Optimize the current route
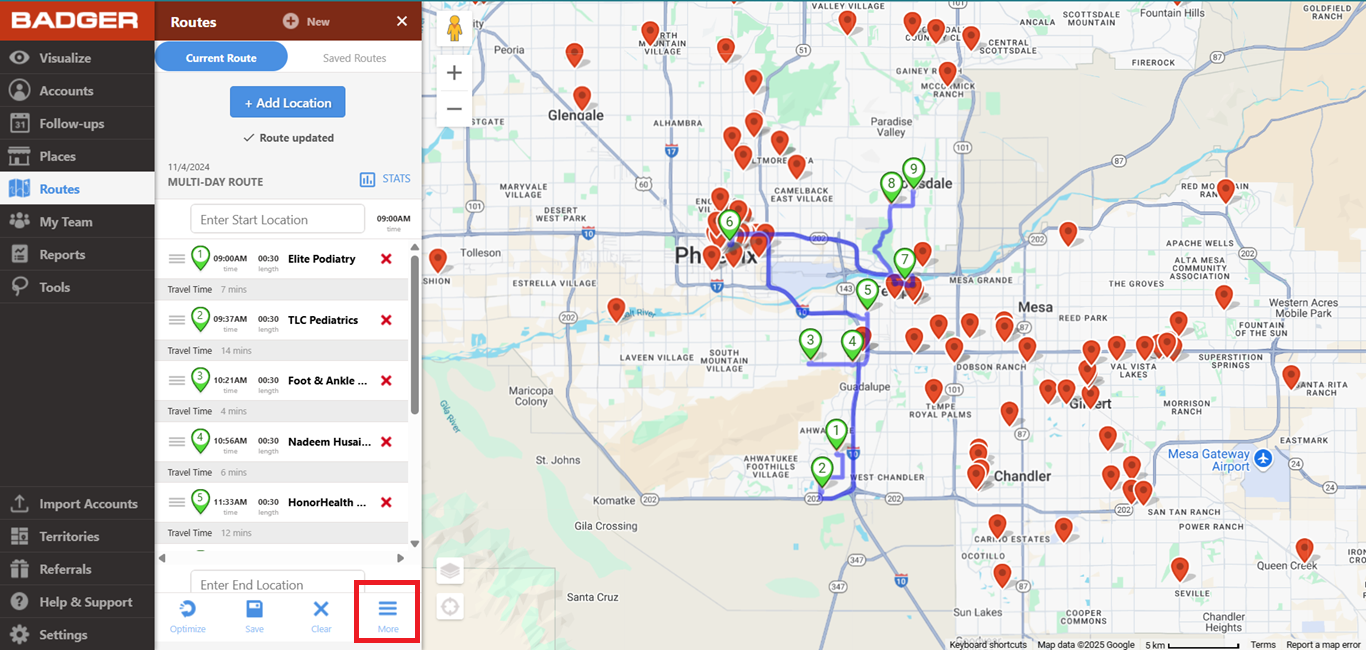The image size is (1366, 650). point(187,617)
